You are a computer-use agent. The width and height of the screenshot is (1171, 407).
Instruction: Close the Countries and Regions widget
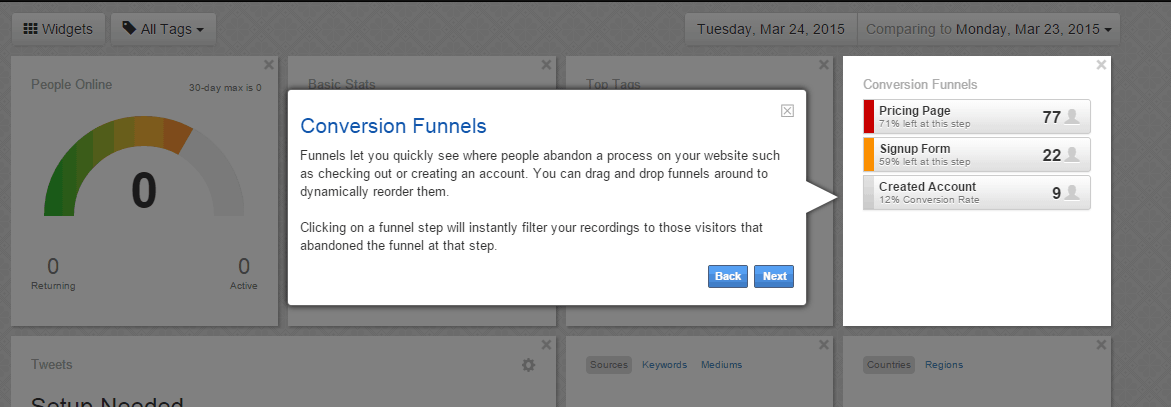coord(1101,345)
